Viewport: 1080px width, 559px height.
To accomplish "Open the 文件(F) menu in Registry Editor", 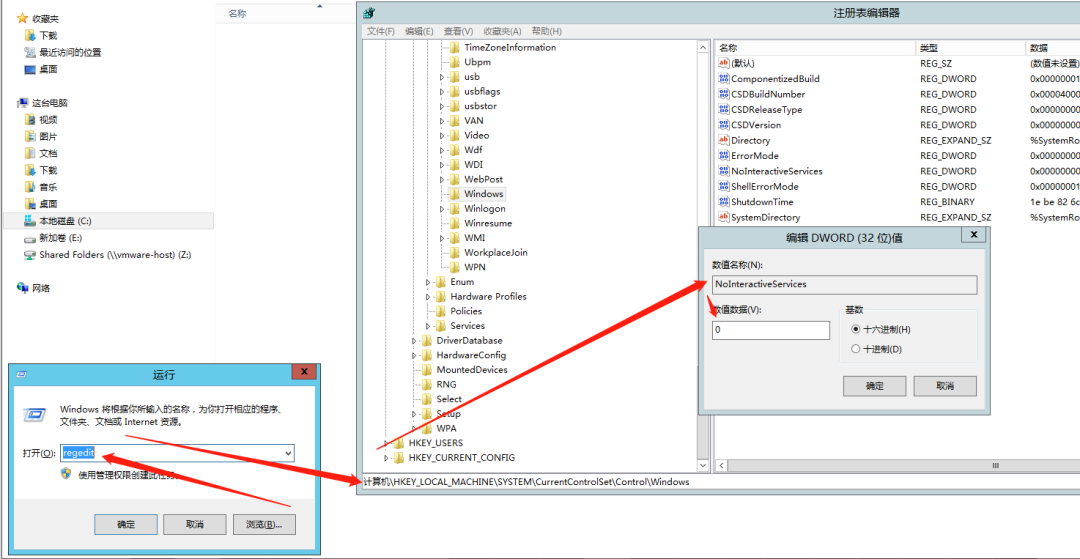I will (381, 31).
